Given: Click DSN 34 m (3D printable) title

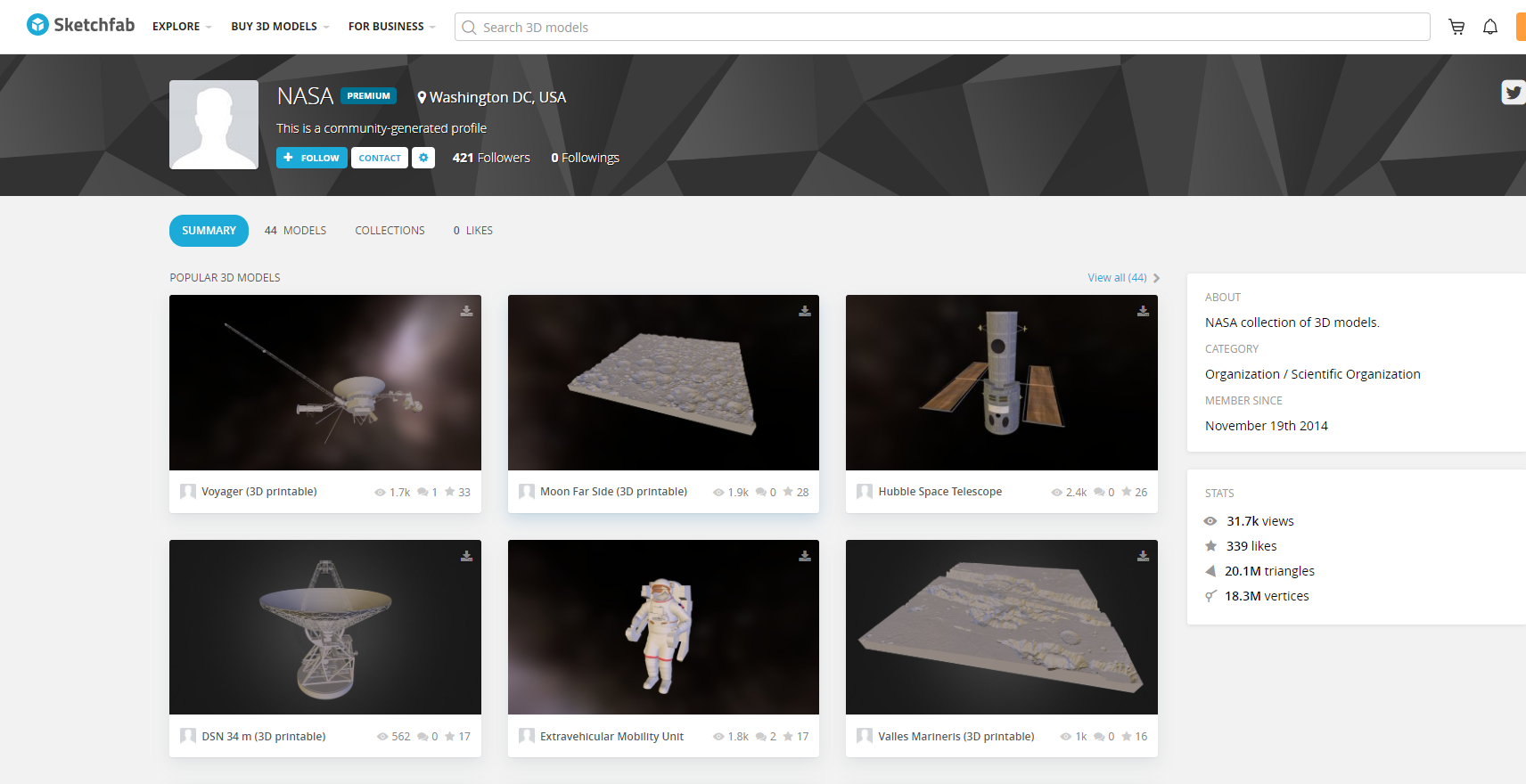Looking at the screenshot, I should 264,737.
